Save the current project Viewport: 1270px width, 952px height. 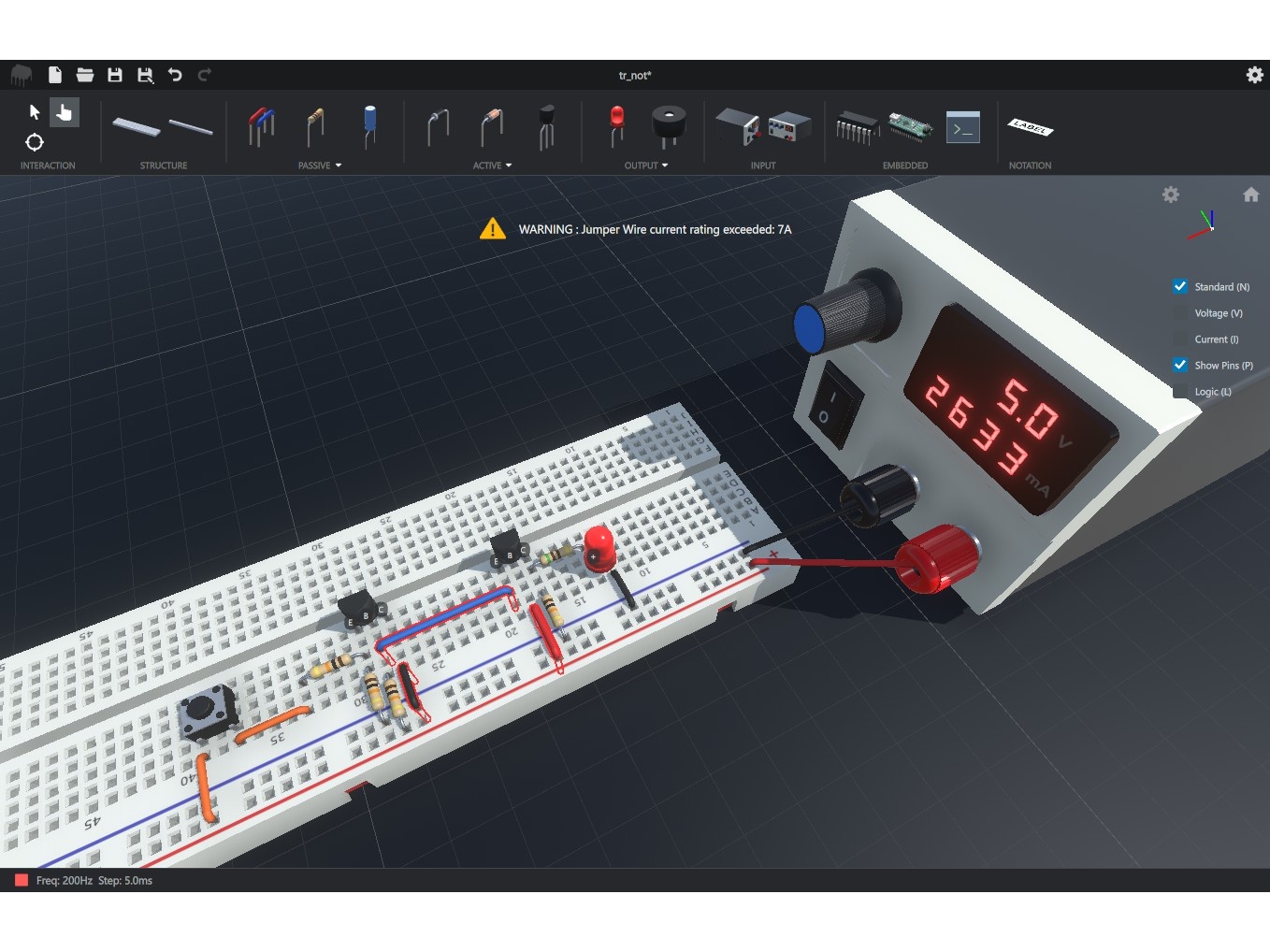115,75
